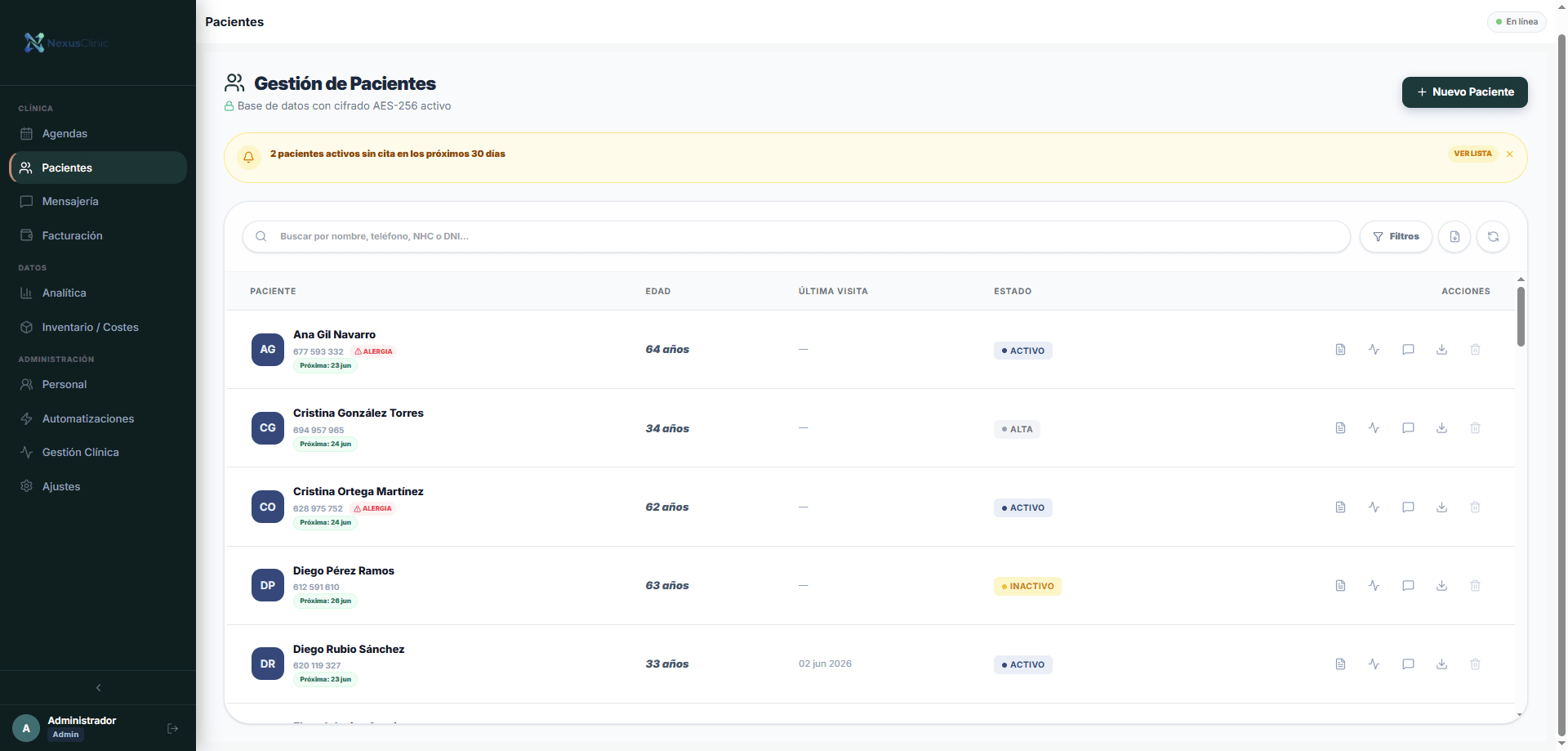Click activity pulse icon for Cristina González Torres

[x=1374, y=428]
